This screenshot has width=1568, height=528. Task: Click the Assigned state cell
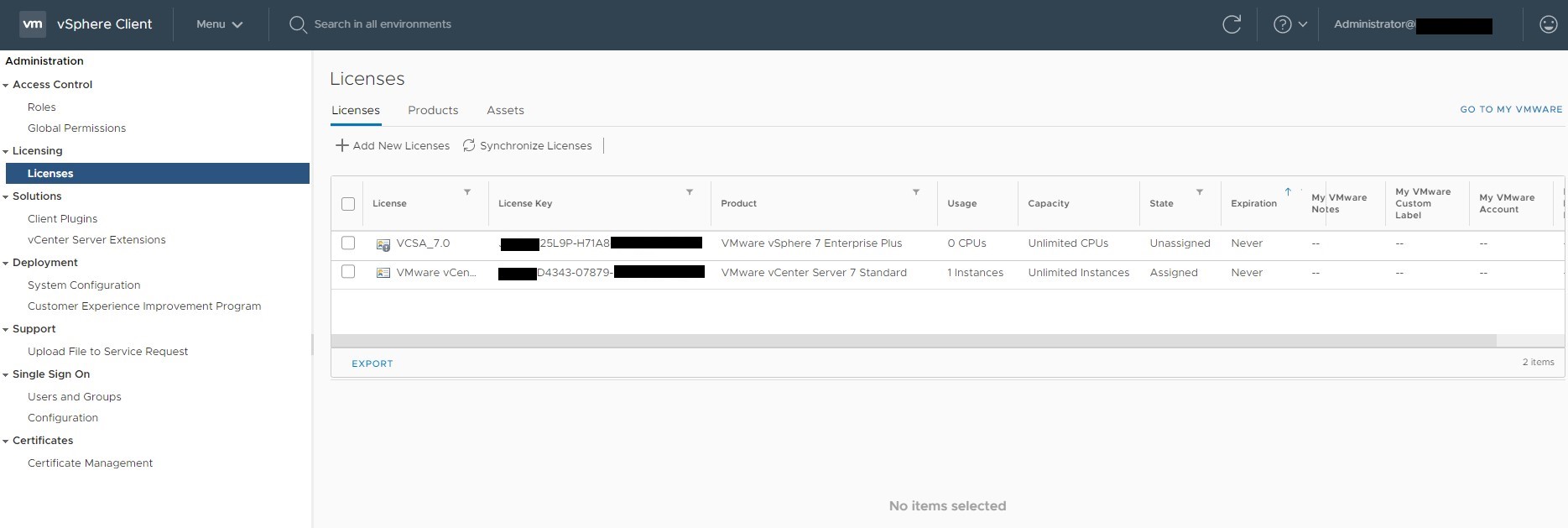[1174, 272]
